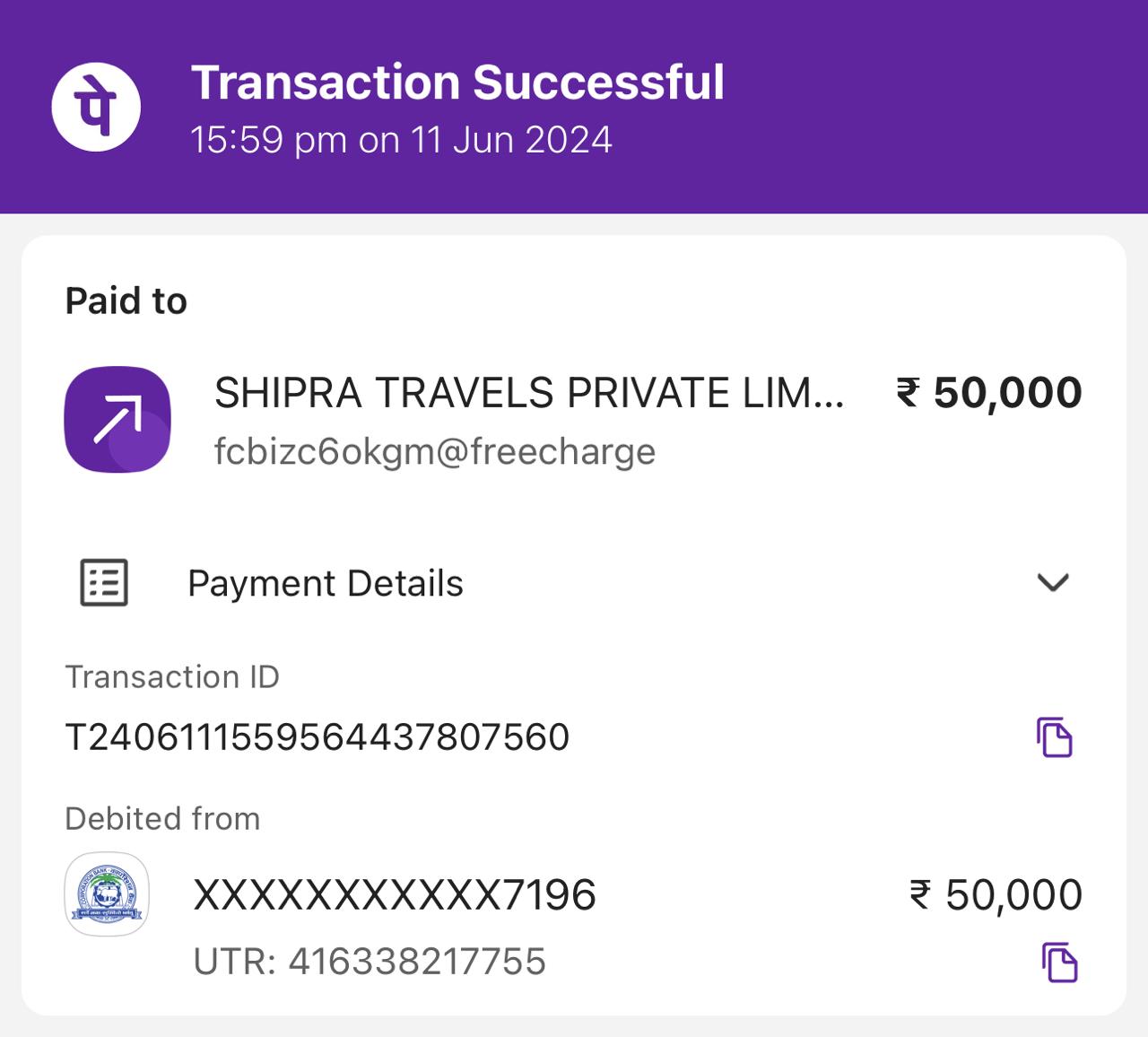Image resolution: width=1148 pixels, height=1037 pixels.
Task: Copy the Transaction ID
Action: pyautogui.click(x=1055, y=737)
